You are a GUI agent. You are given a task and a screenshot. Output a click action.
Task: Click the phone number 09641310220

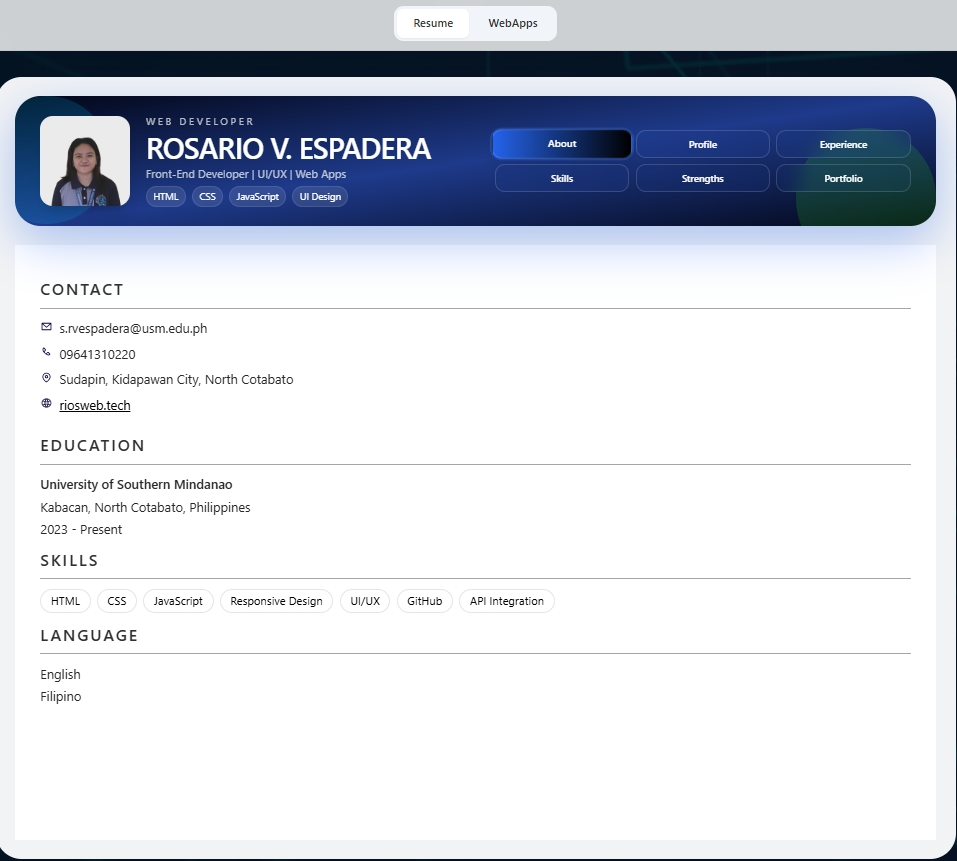(x=97, y=355)
